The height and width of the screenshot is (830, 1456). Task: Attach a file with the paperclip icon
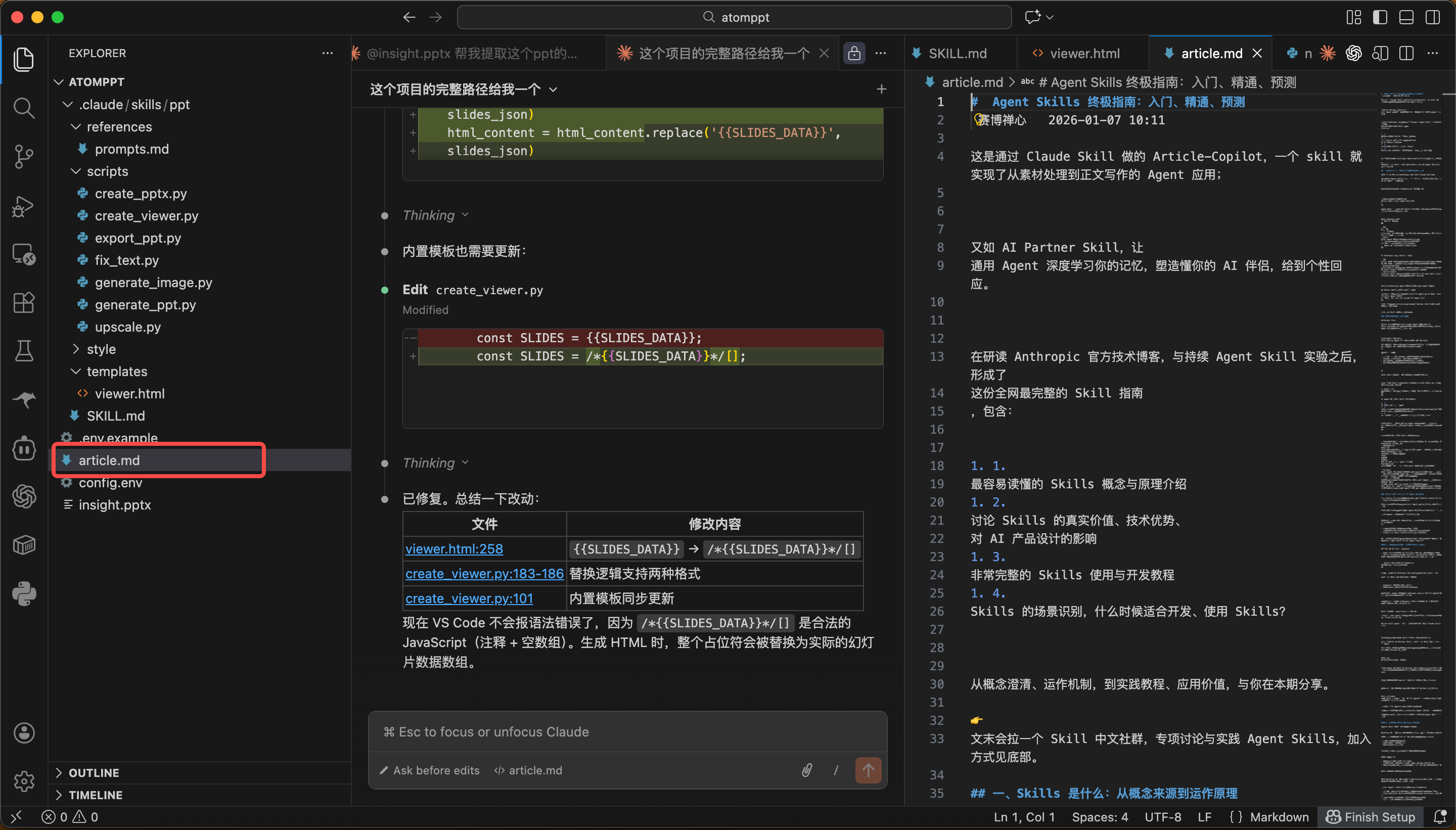pyautogui.click(x=807, y=770)
